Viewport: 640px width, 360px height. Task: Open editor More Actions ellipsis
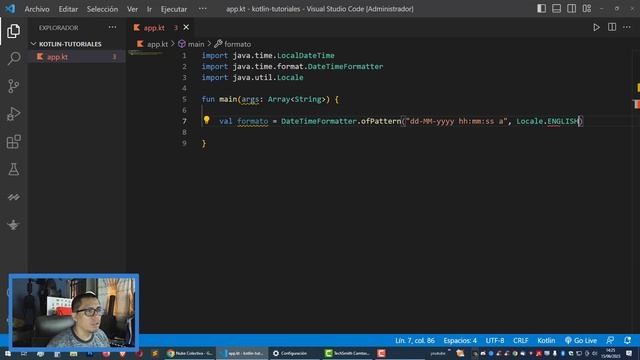(627, 27)
